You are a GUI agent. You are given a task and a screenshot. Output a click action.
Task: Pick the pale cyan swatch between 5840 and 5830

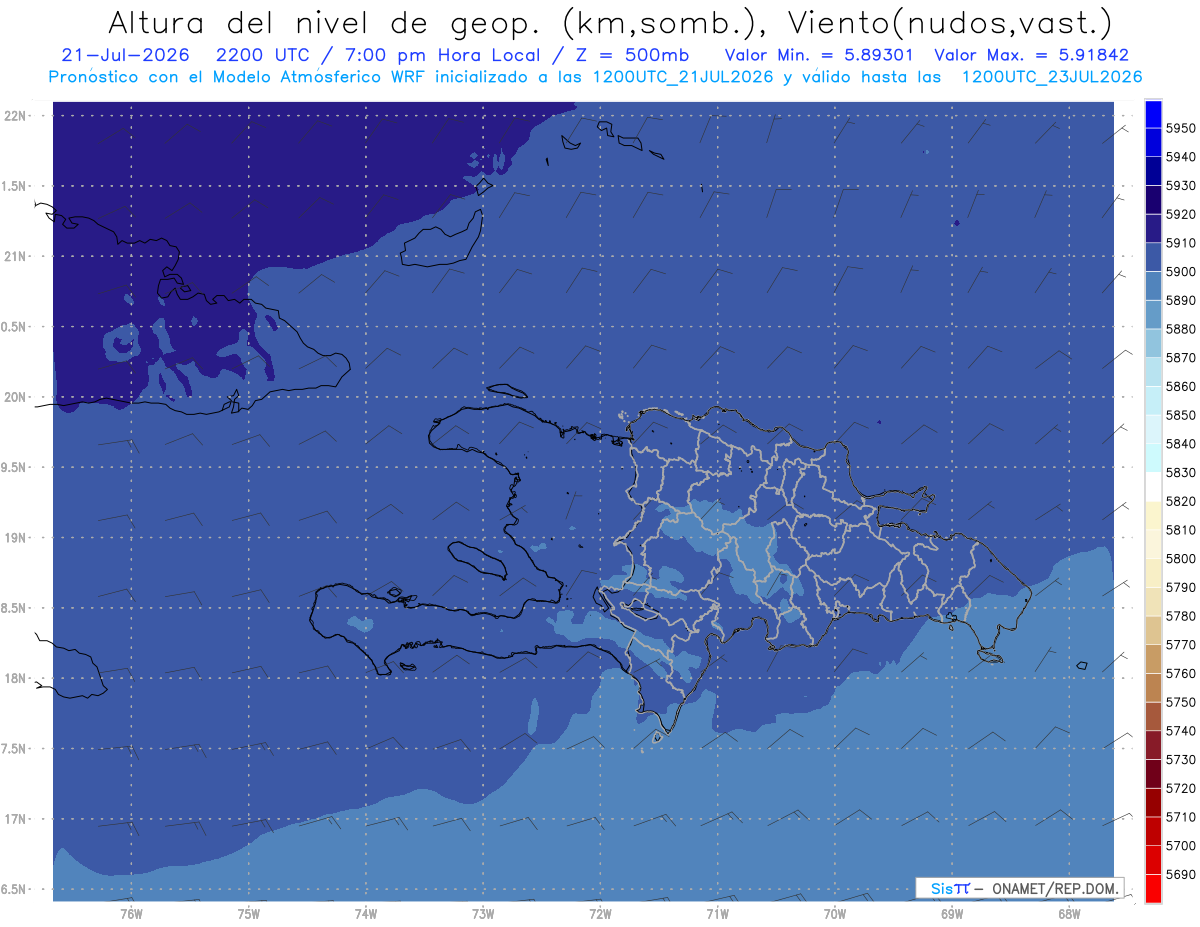(1152, 458)
